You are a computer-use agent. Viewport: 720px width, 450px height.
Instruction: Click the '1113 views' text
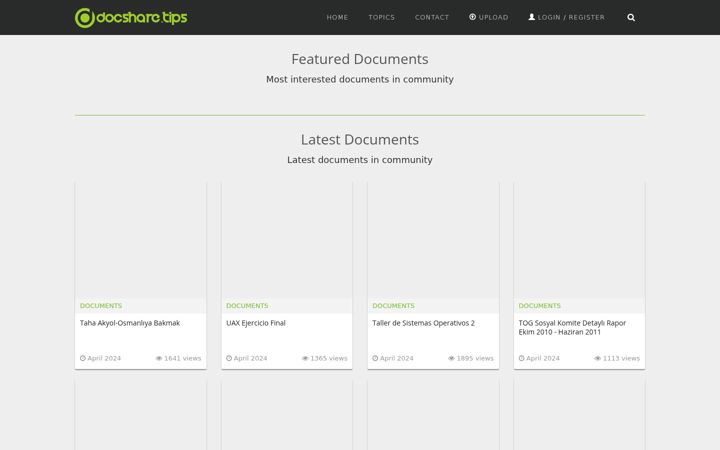tap(621, 358)
